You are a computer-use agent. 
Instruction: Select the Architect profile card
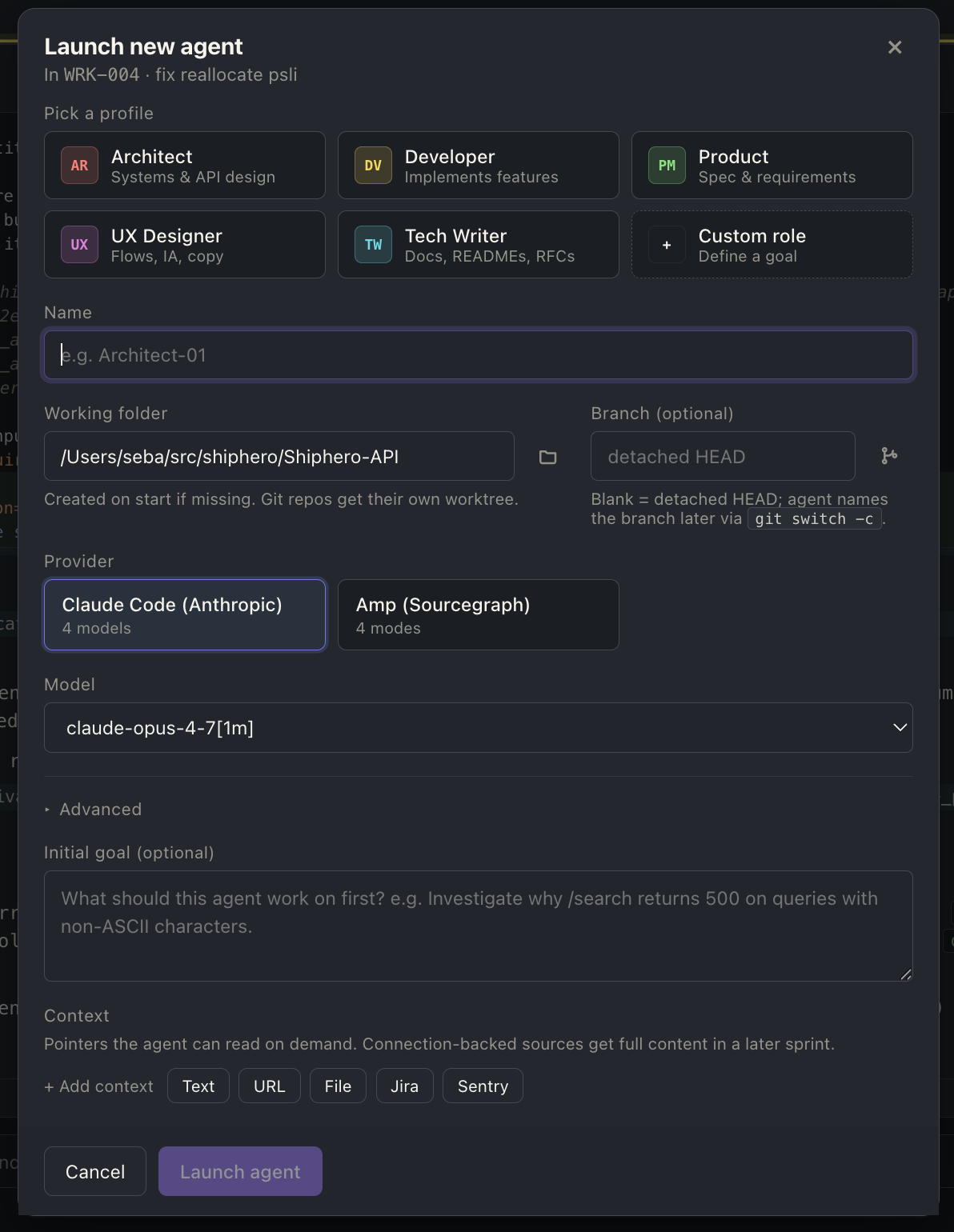coord(185,166)
